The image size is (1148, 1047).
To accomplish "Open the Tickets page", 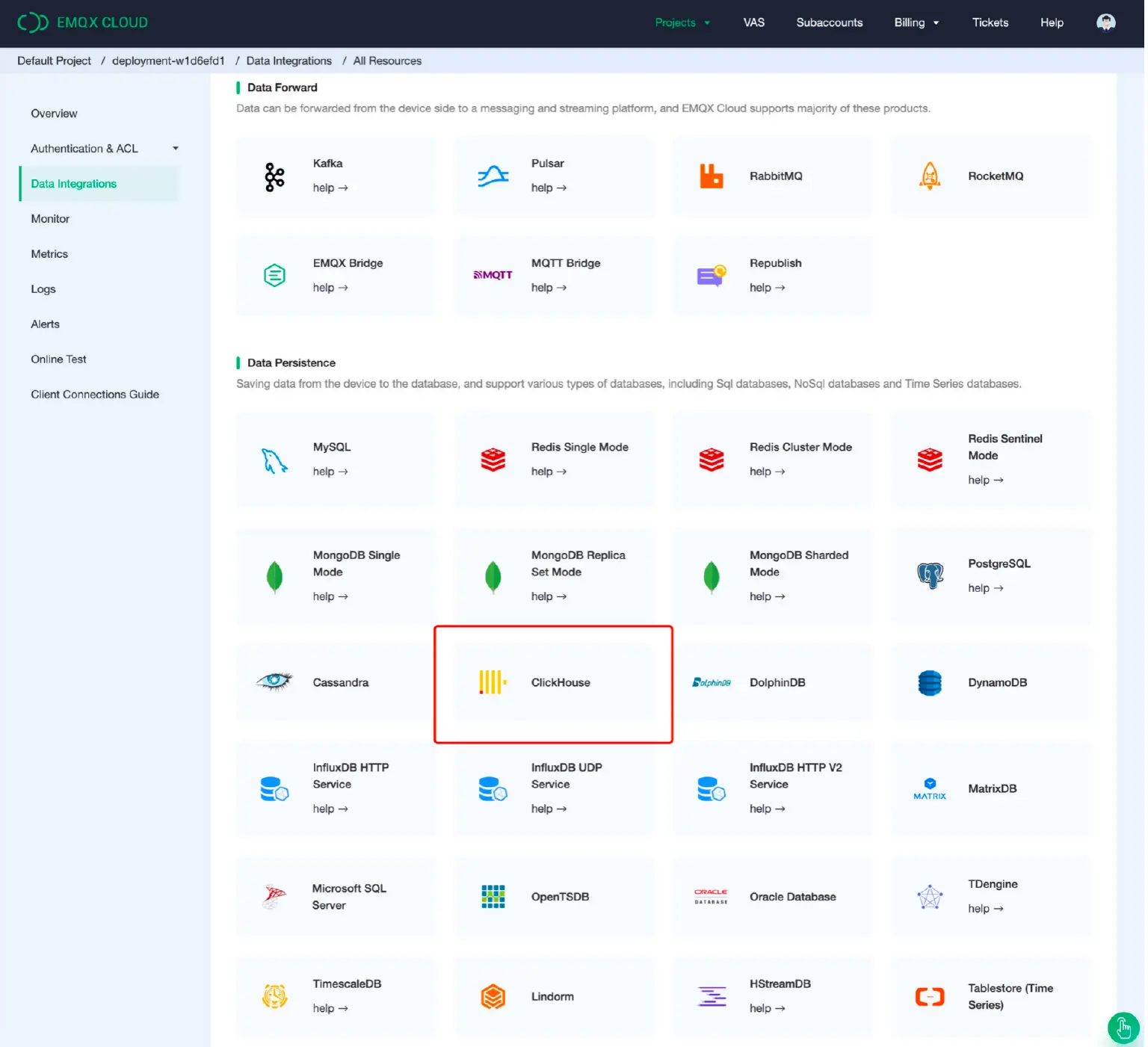I will click(990, 22).
